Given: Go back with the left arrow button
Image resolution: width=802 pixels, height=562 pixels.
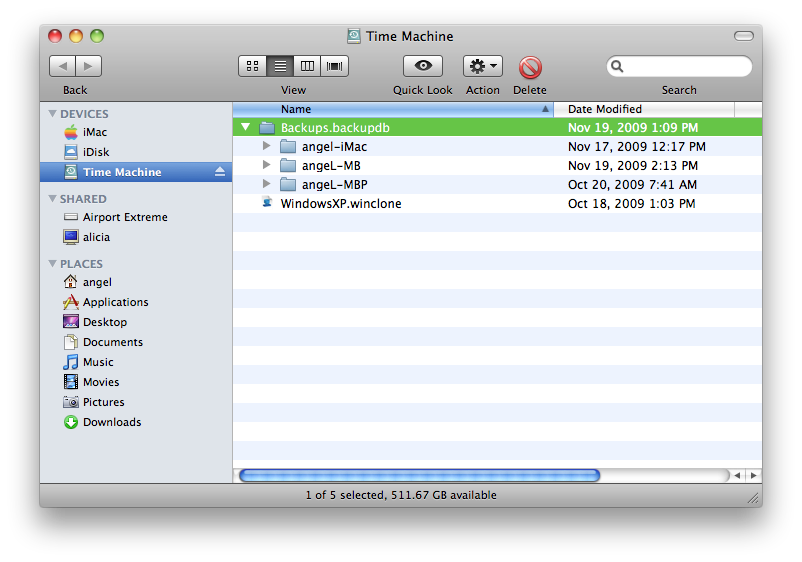Looking at the screenshot, I should (62, 66).
